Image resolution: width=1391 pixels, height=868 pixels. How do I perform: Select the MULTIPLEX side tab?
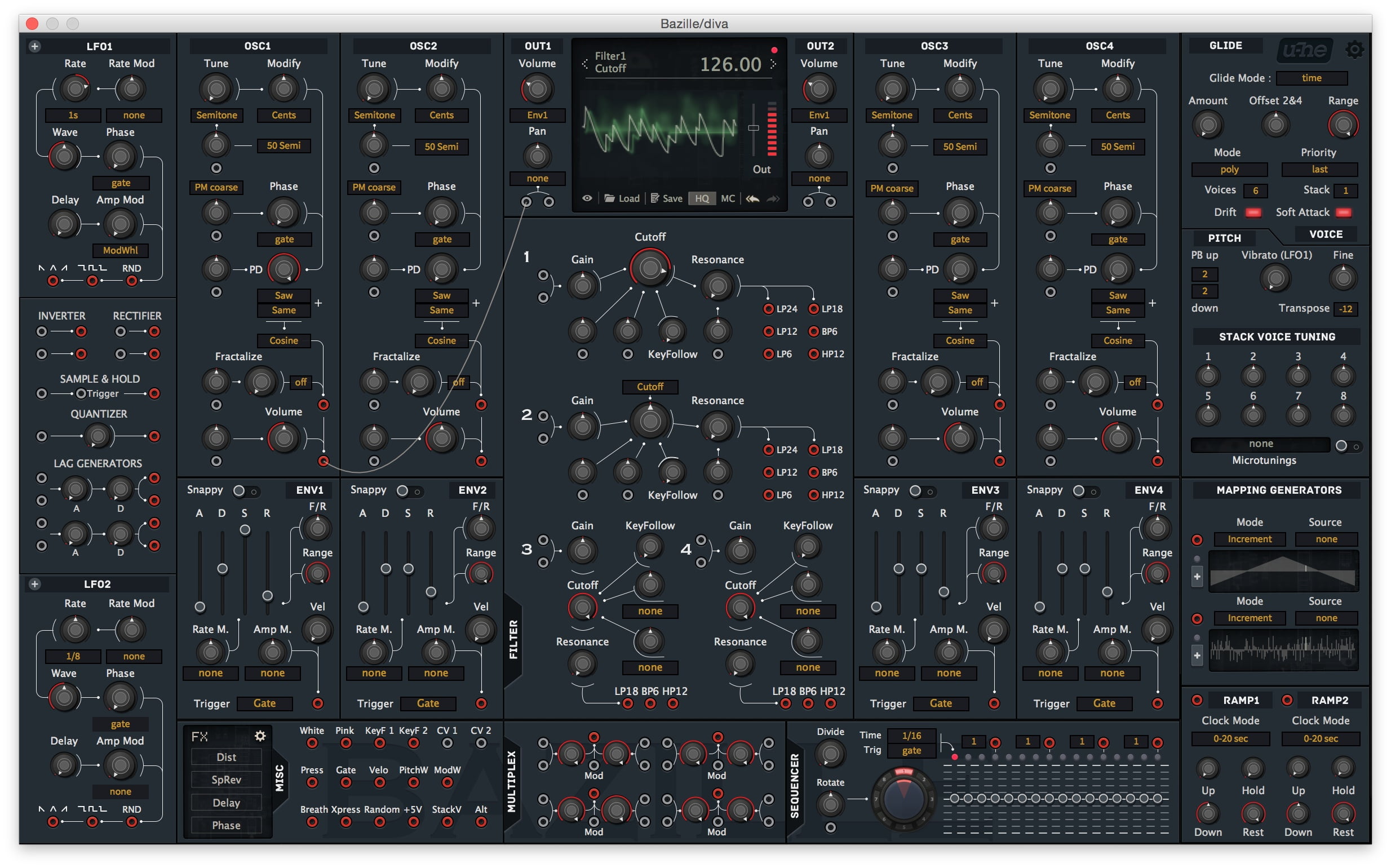[511, 782]
